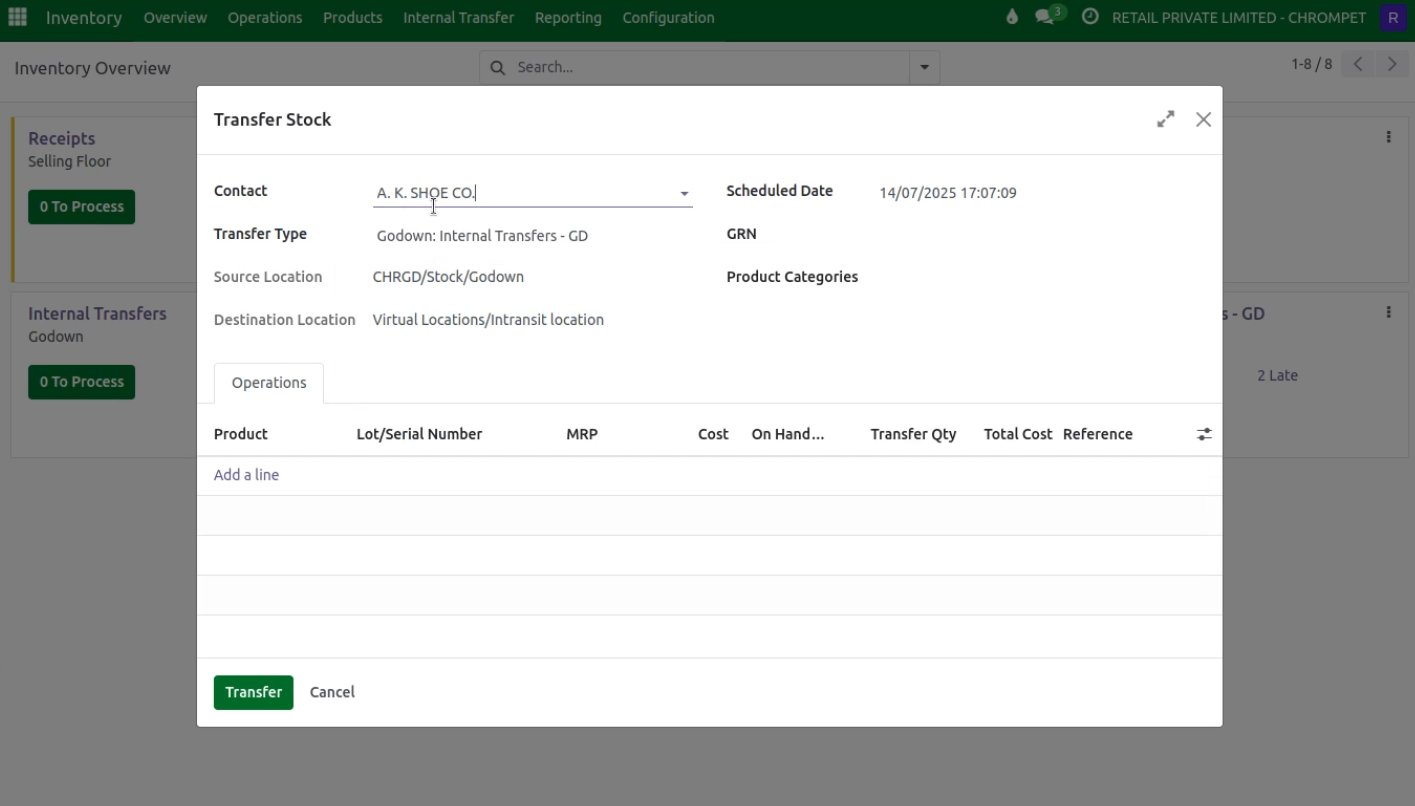1415x806 pixels.
Task: Open the Transfer Type field
Action: coord(482,235)
